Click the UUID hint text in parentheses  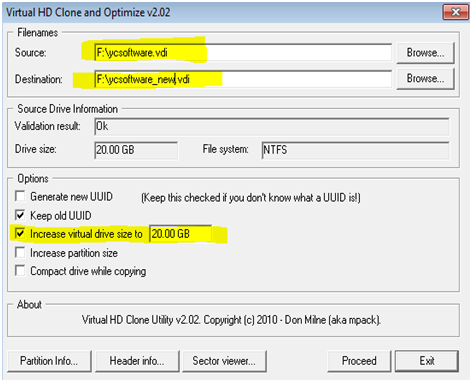(251, 198)
